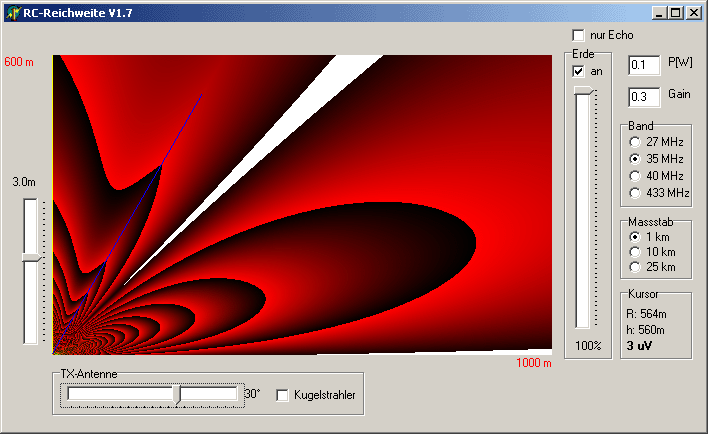Choose the 40 MHz band

pos(634,176)
